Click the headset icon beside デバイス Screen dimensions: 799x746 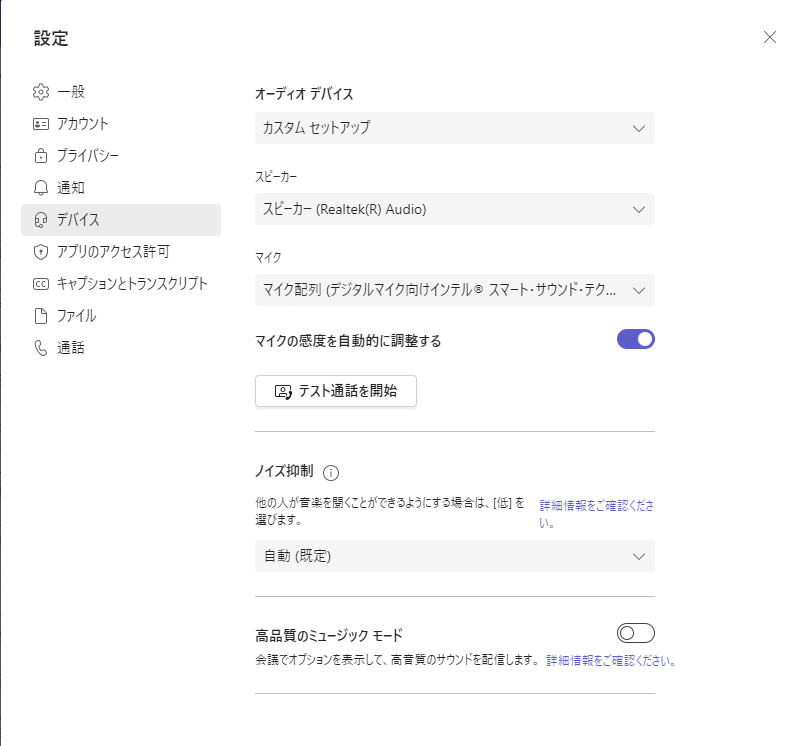pos(41,220)
